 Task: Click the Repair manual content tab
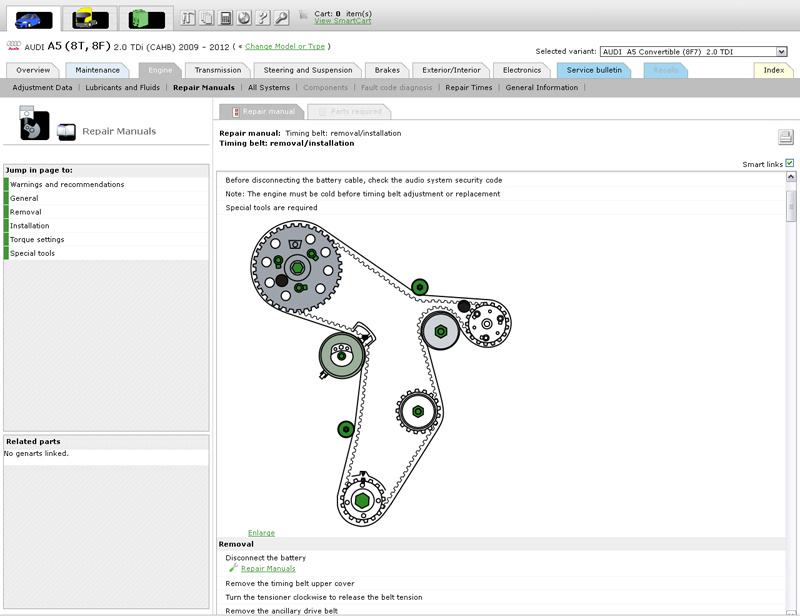[262, 111]
